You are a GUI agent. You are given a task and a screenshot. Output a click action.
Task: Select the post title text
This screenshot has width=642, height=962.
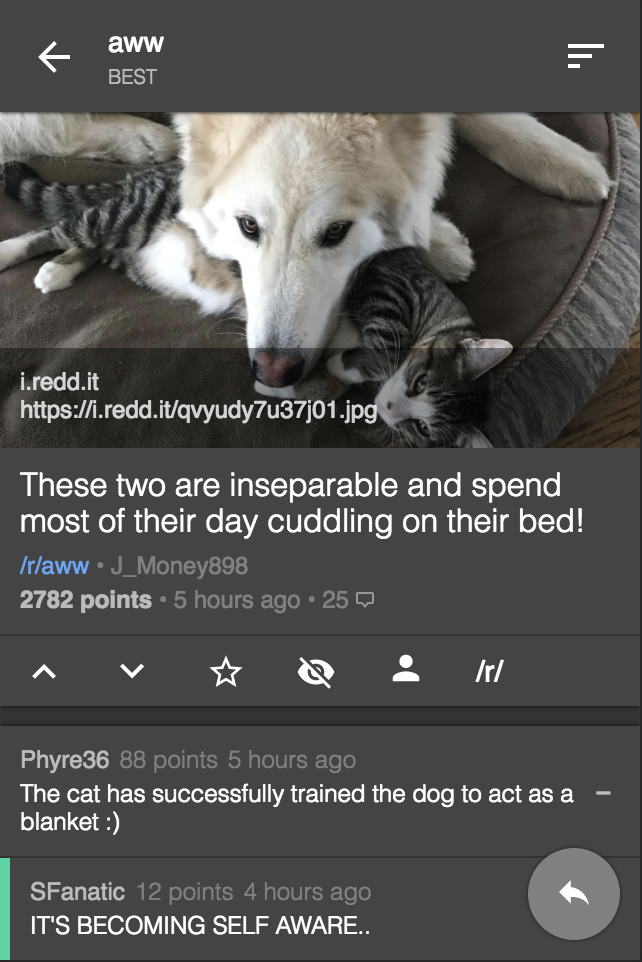[x=302, y=503]
